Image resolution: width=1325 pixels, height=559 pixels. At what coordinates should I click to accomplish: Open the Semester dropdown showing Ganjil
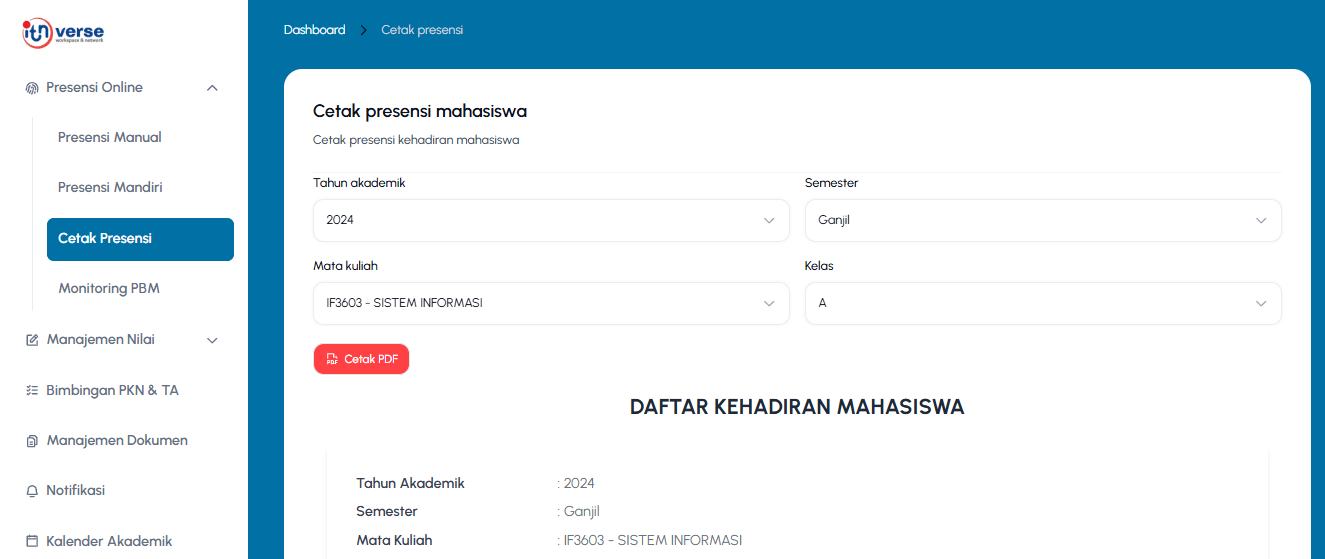point(1043,220)
